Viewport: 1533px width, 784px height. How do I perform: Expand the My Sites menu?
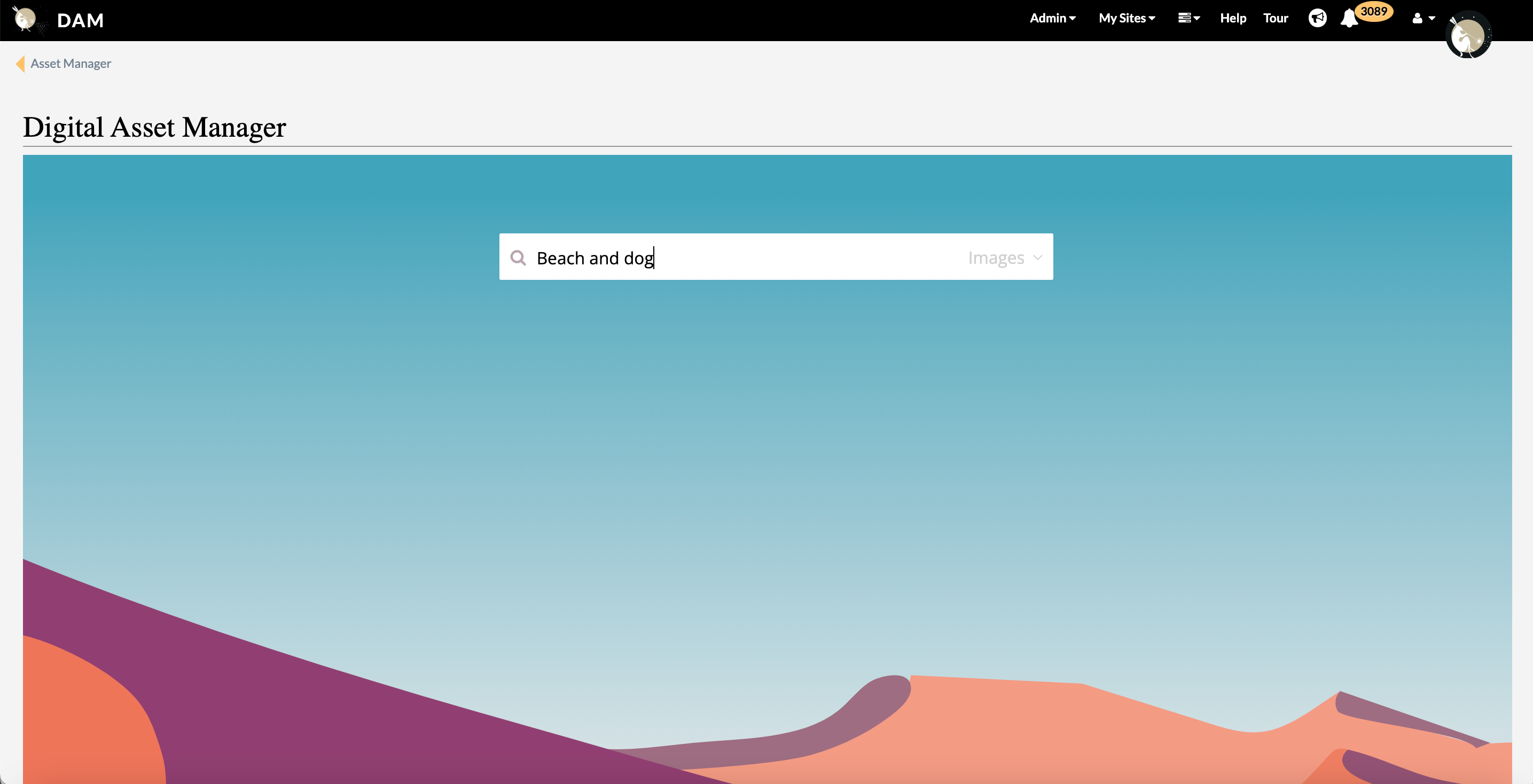(x=1127, y=19)
